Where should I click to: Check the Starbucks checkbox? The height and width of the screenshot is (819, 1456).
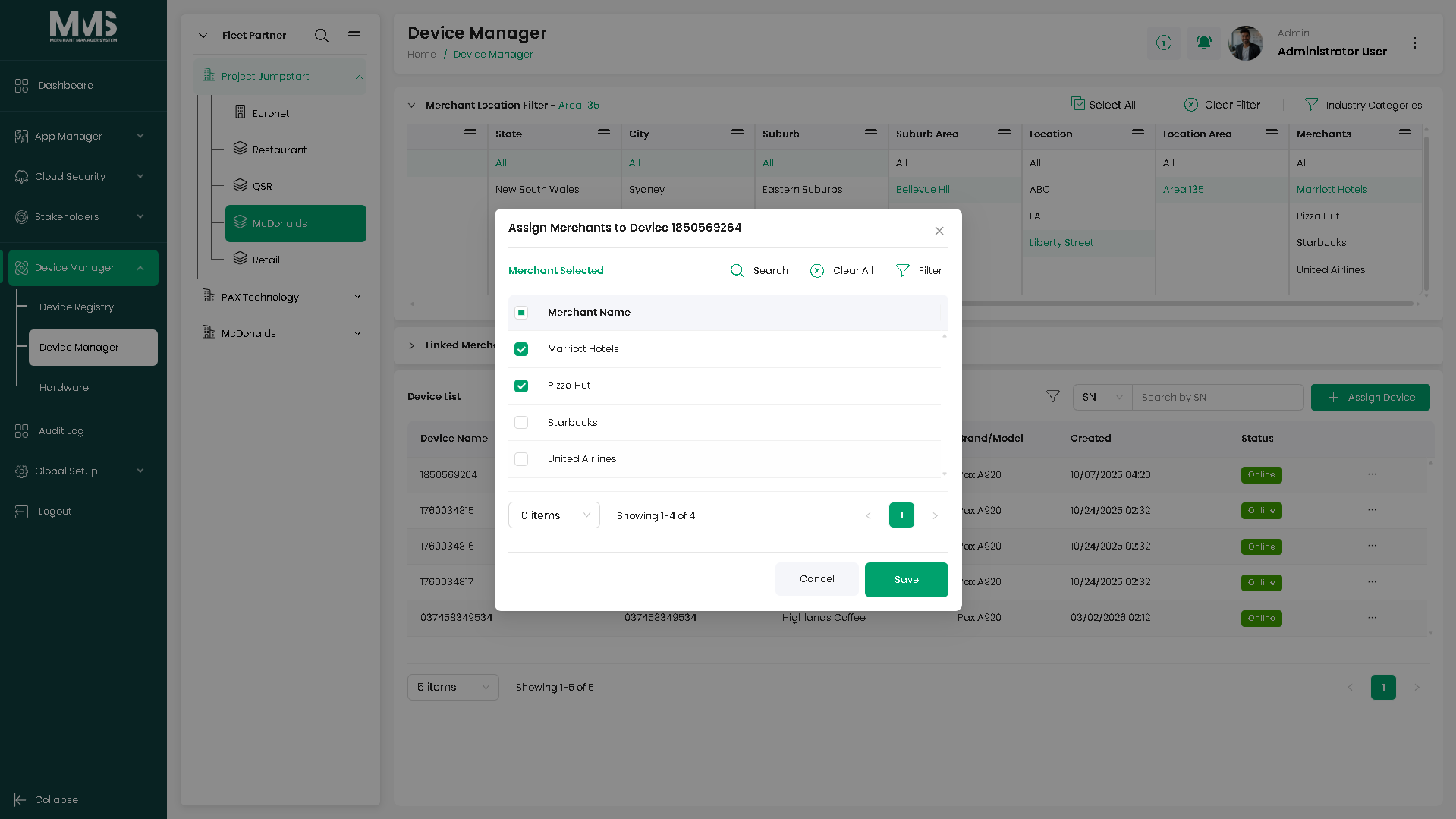coord(521,423)
